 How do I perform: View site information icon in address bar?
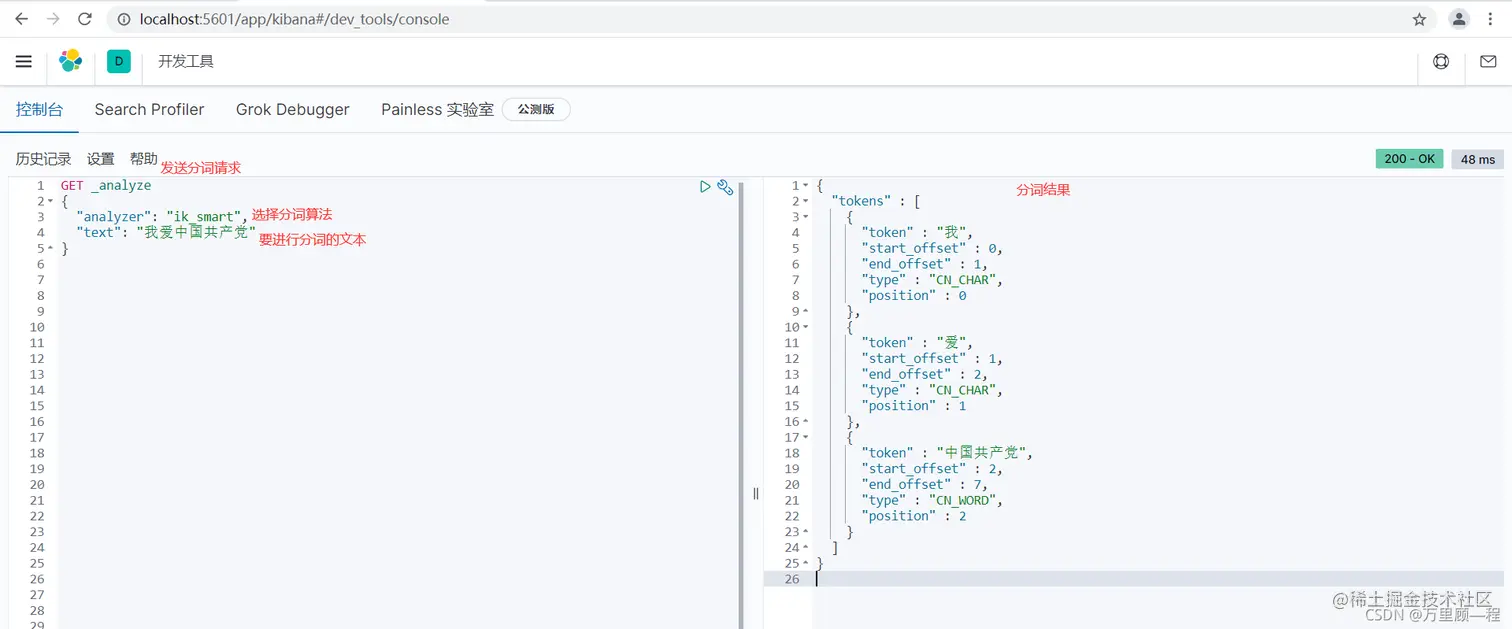[x=123, y=19]
